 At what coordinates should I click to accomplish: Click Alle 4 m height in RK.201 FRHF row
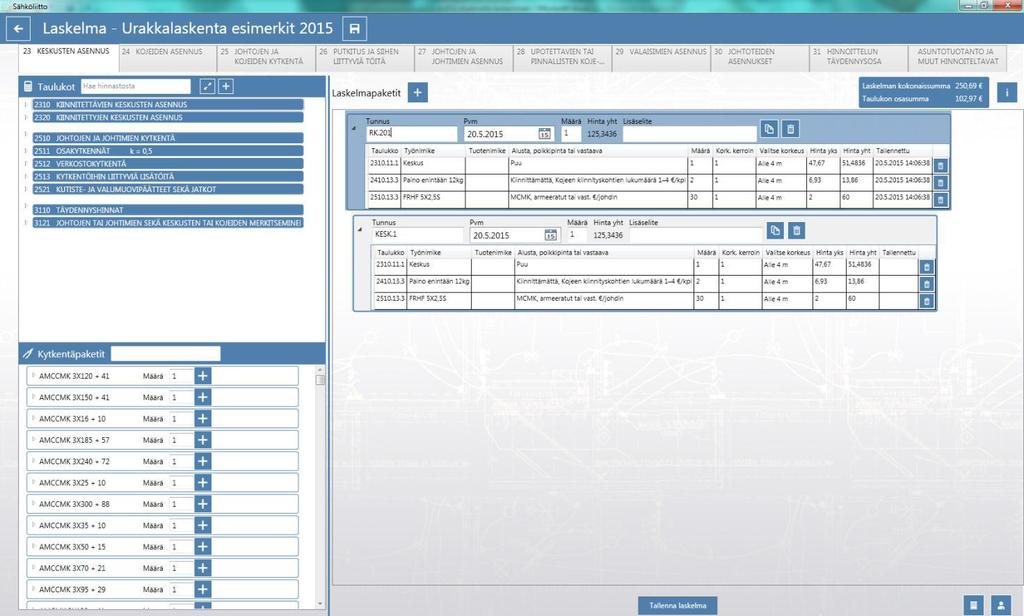pyautogui.click(x=781, y=197)
